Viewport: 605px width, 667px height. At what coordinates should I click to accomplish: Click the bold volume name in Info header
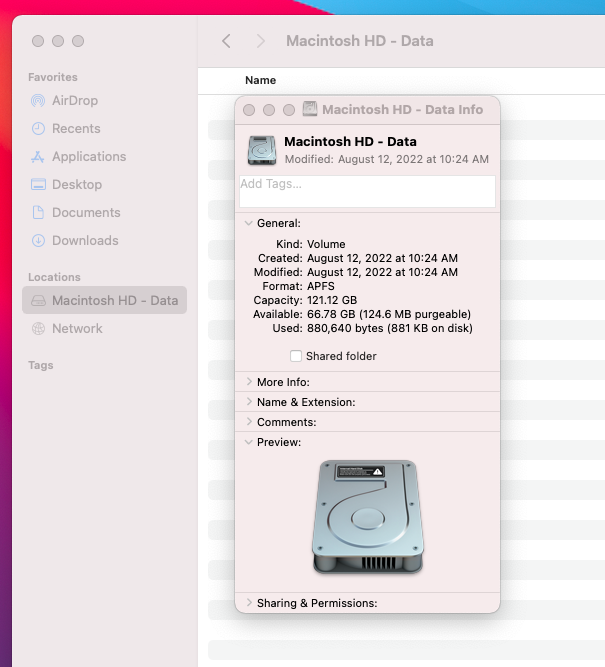[350, 141]
